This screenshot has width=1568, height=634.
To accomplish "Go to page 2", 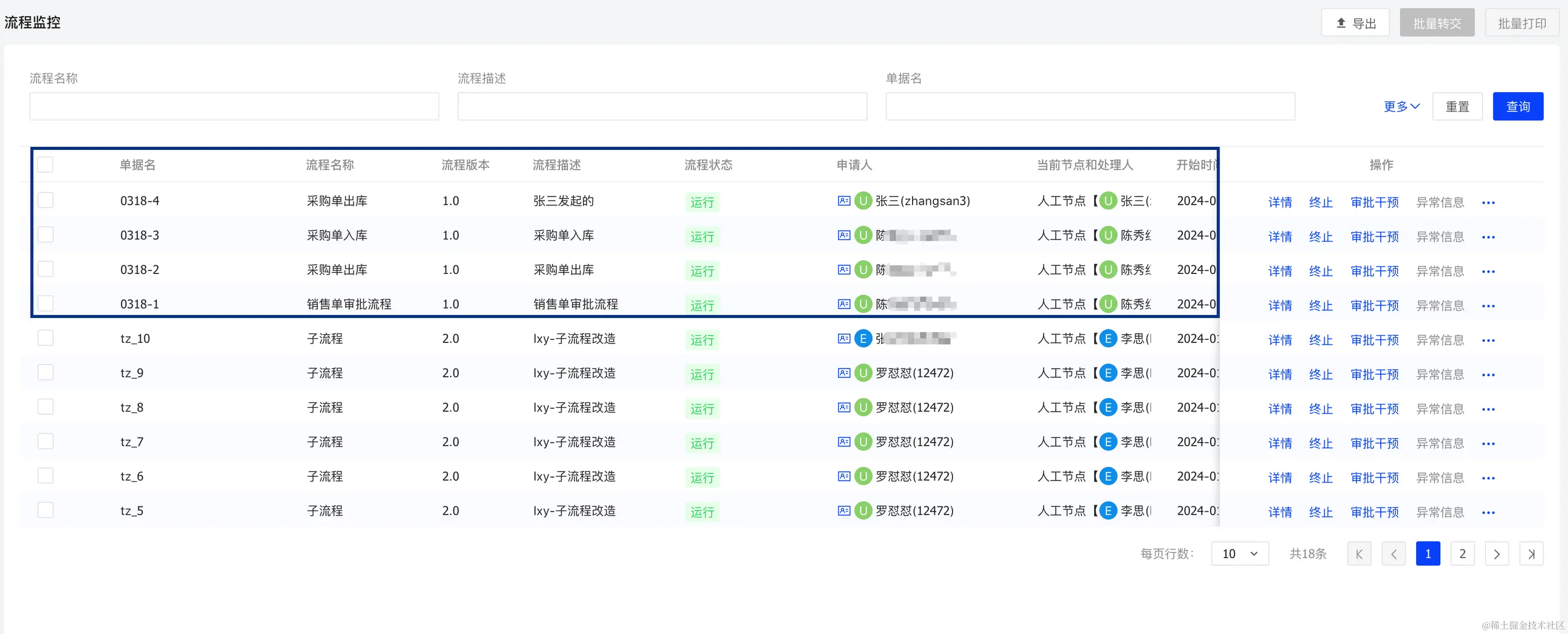I will click(x=1462, y=554).
